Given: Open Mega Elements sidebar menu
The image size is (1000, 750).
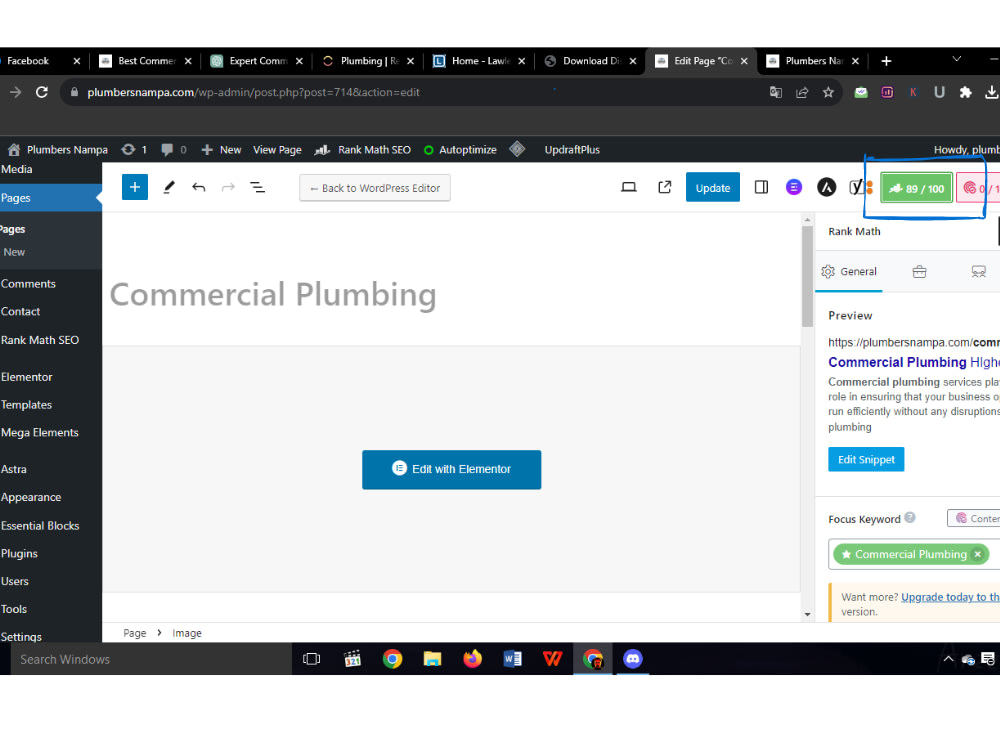Looking at the screenshot, I should 40,432.
